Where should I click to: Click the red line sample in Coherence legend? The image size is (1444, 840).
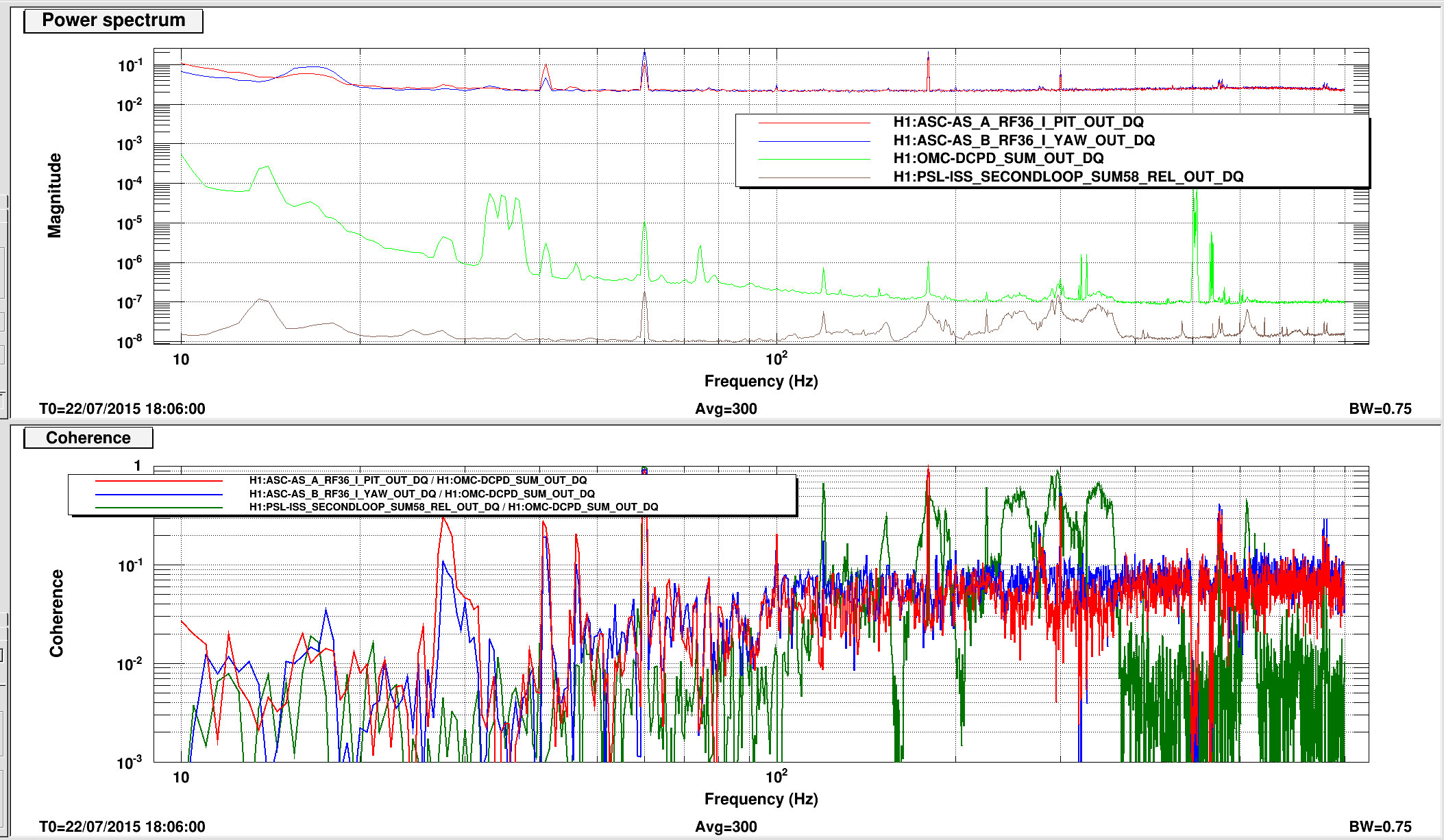[x=159, y=481]
